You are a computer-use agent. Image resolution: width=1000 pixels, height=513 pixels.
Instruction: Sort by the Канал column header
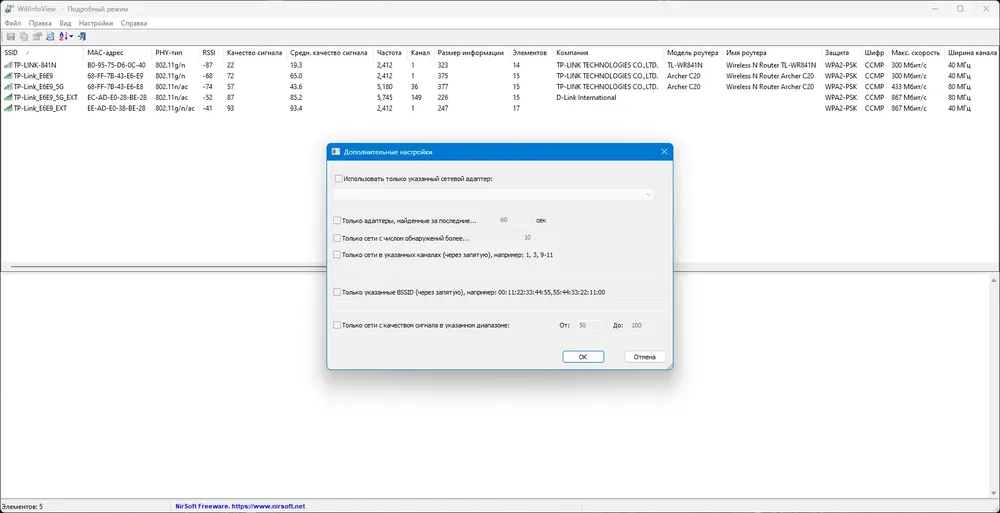[421, 53]
